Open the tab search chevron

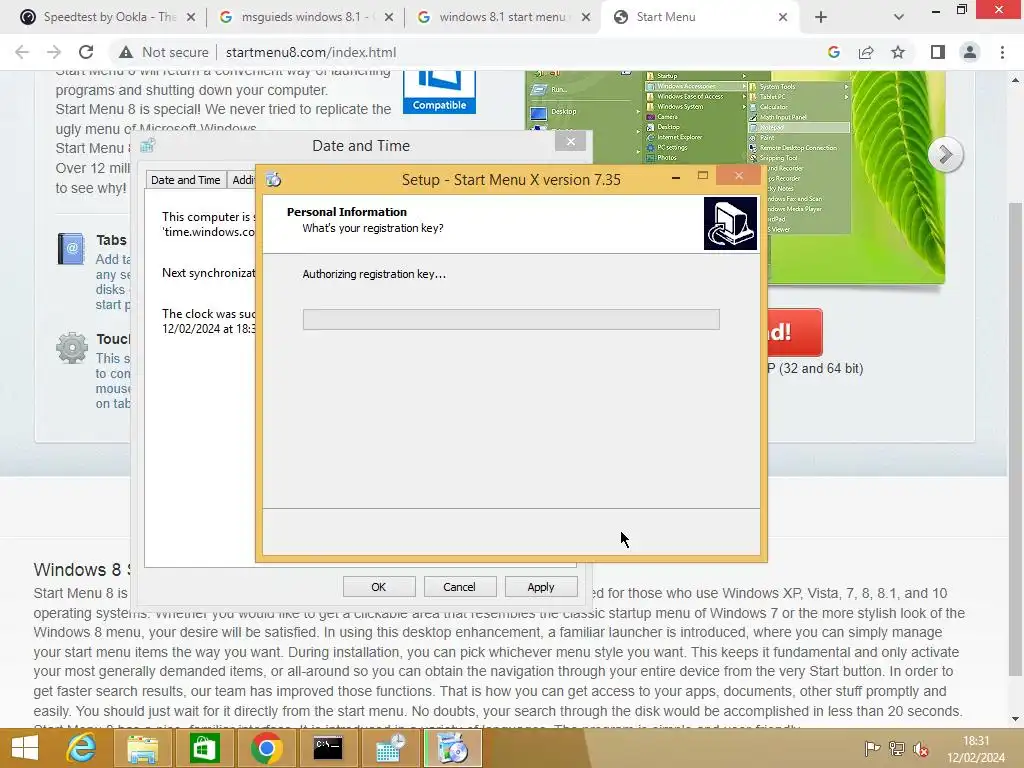pos(899,17)
